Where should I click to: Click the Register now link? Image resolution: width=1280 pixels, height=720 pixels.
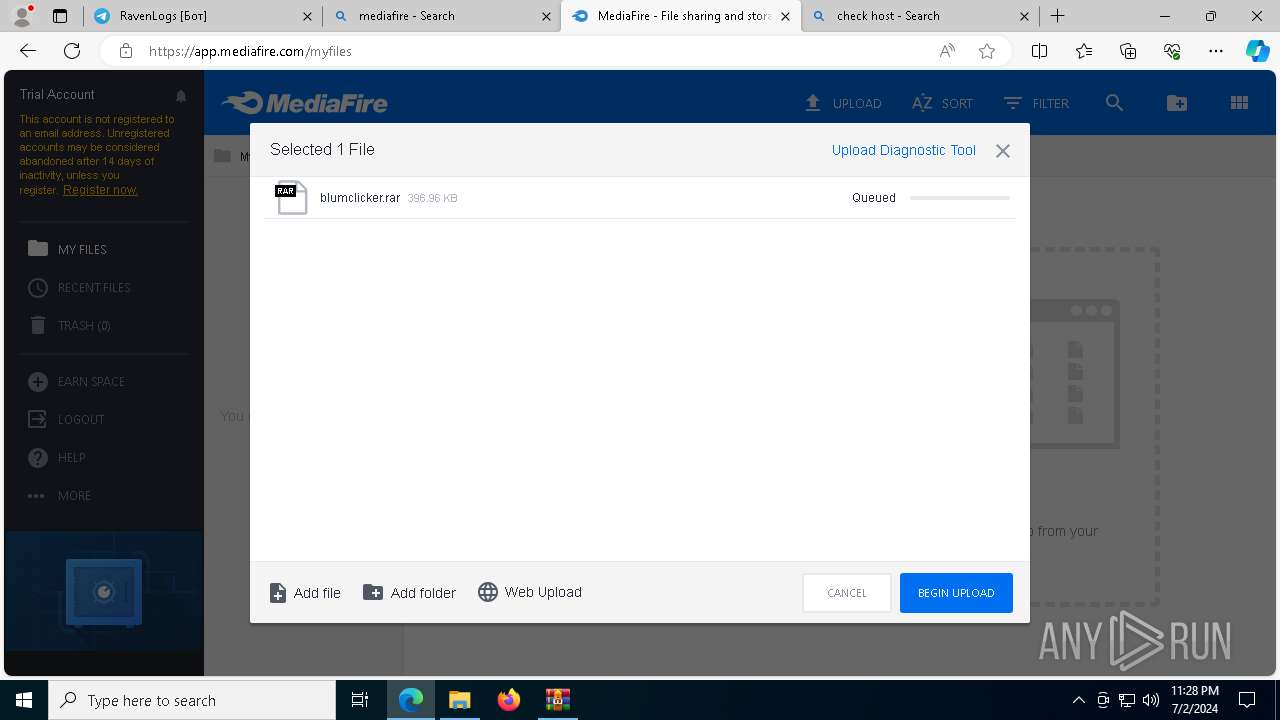pos(100,190)
